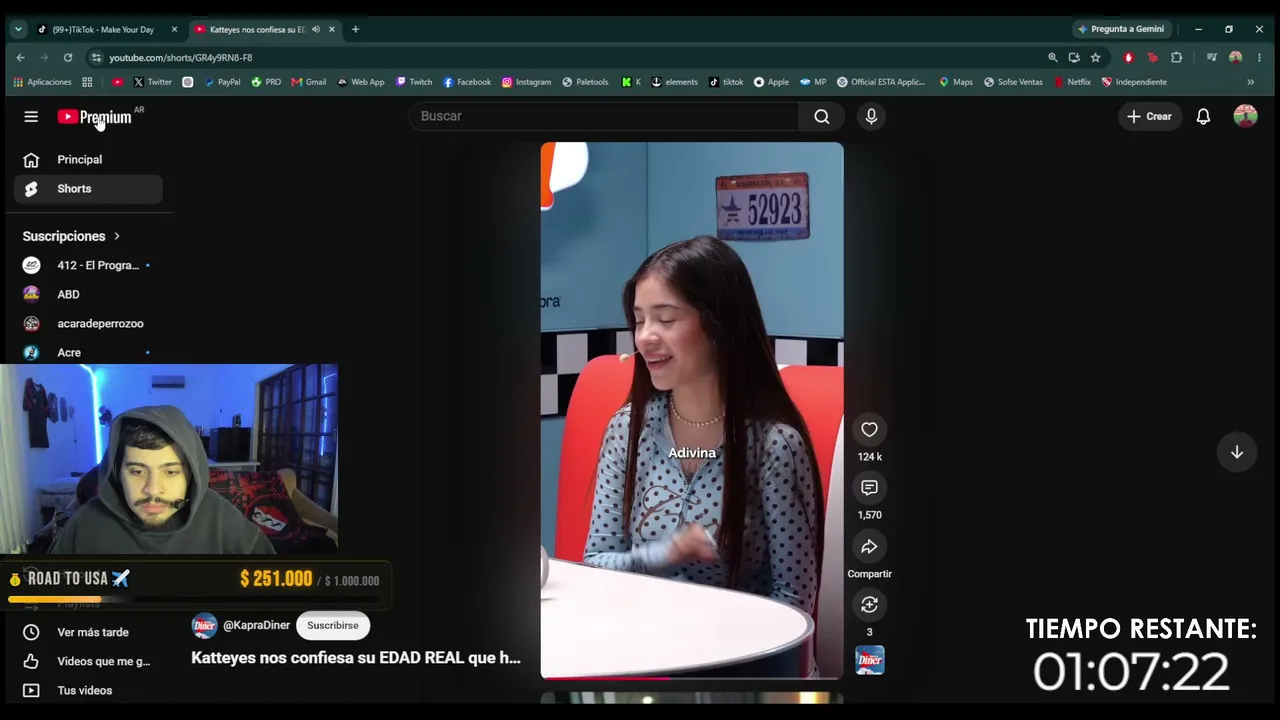Search with the magnifying glass button
This screenshot has height=720, width=1280.
point(822,117)
